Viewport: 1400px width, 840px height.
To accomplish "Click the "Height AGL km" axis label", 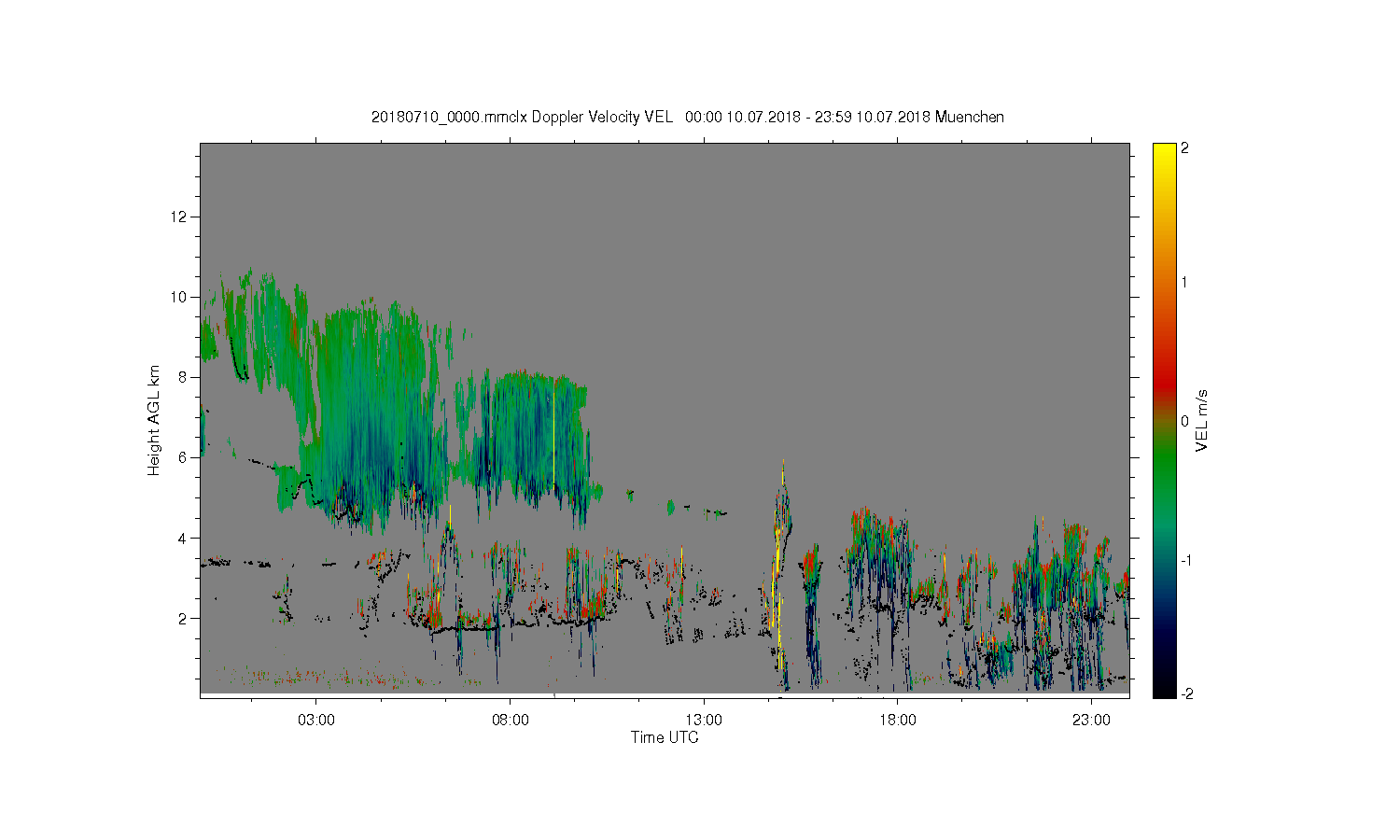I will (x=154, y=420).
